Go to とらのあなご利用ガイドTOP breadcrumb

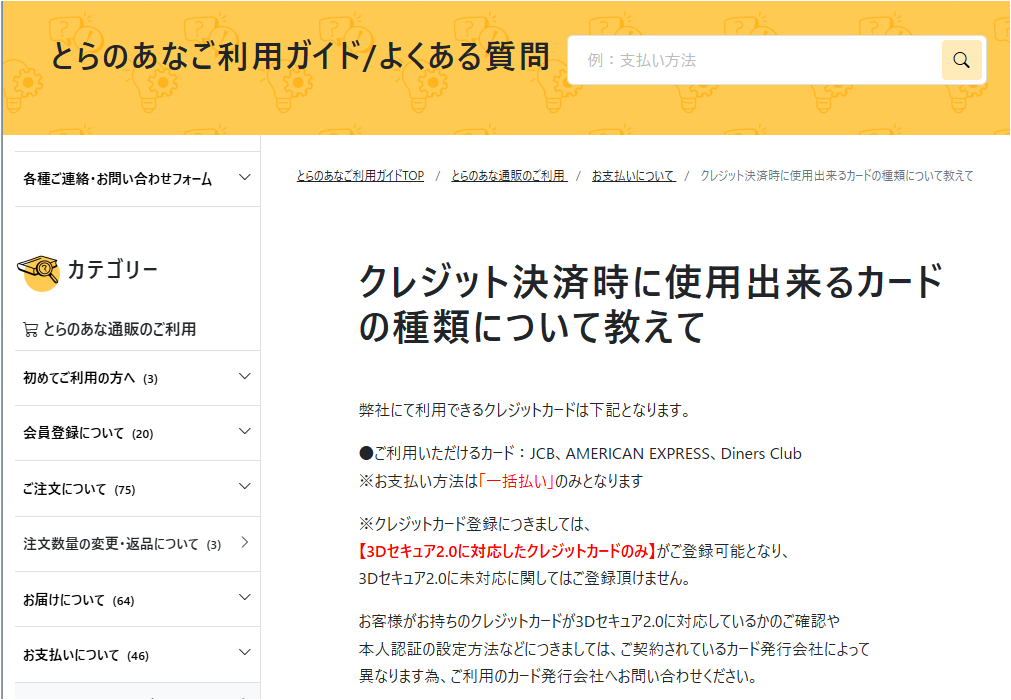point(360,176)
